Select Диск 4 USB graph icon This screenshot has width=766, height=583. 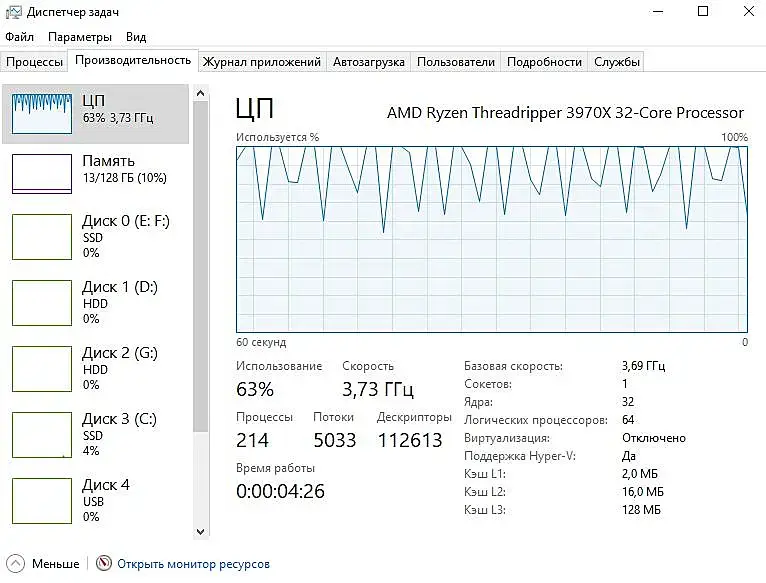tap(42, 501)
